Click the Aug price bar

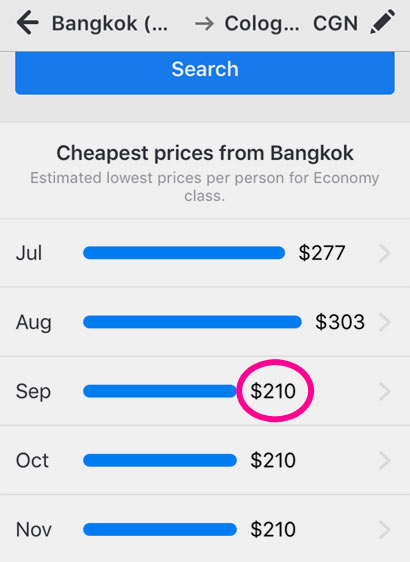(x=192, y=322)
